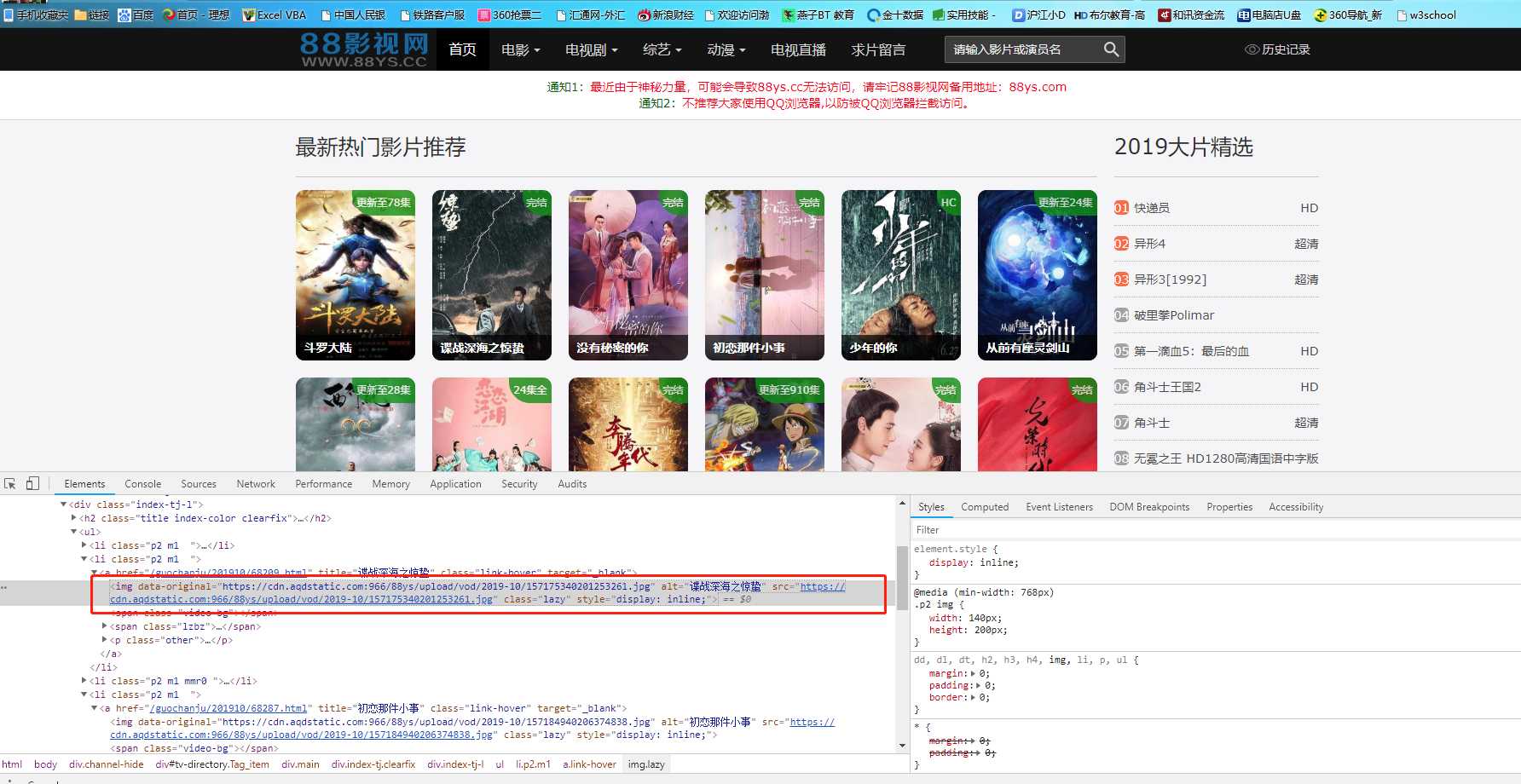The width and height of the screenshot is (1521, 784).
Task: Switch to the Network tab
Action: [256, 483]
